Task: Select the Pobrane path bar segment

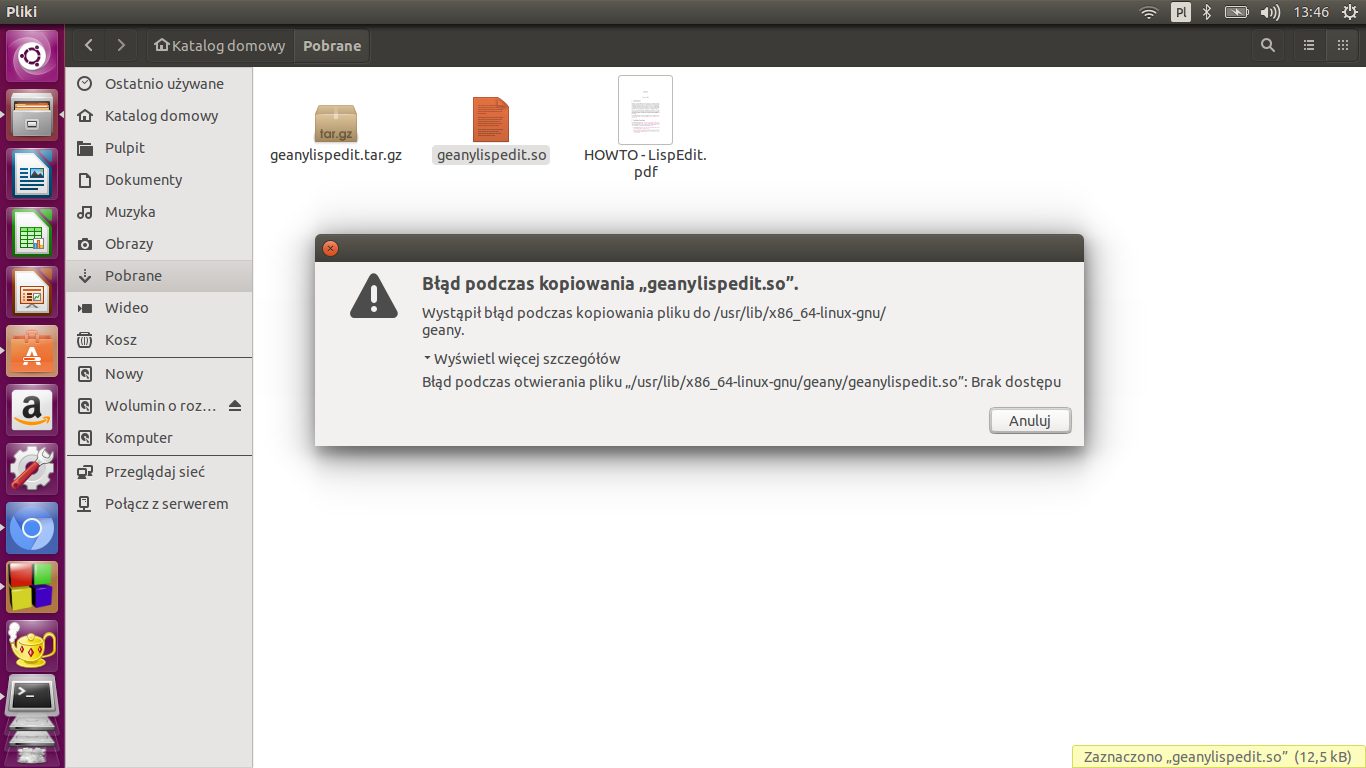Action: click(x=332, y=45)
